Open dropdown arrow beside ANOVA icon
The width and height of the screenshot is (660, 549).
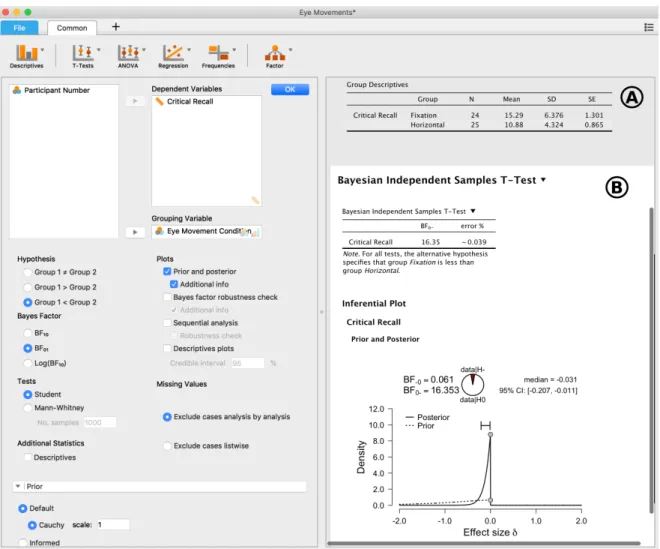144,50
